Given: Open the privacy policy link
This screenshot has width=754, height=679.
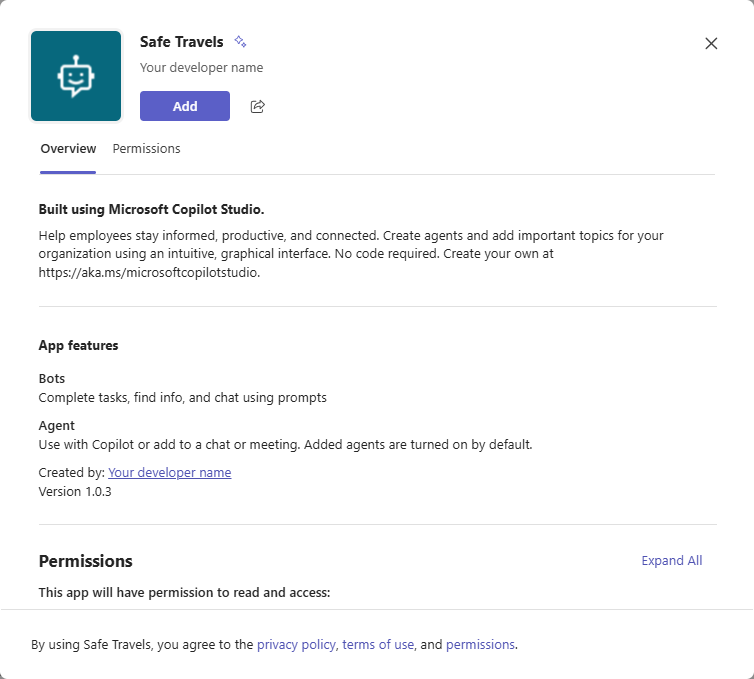Looking at the screenshot, I should [x=296, y=645].
